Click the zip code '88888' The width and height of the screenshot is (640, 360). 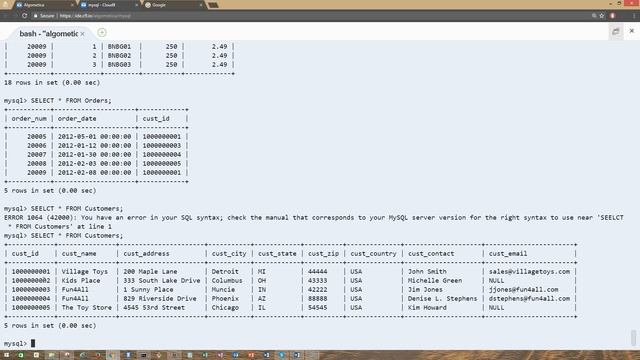318,298
